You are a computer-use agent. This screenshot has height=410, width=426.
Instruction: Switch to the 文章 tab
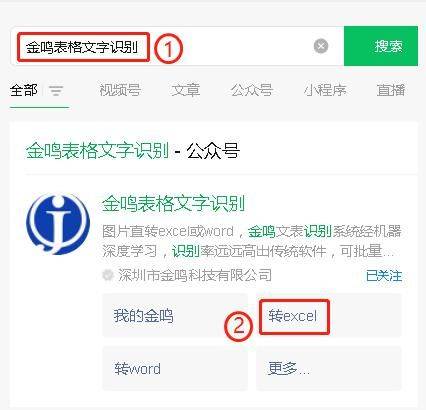tap(186, 90)
